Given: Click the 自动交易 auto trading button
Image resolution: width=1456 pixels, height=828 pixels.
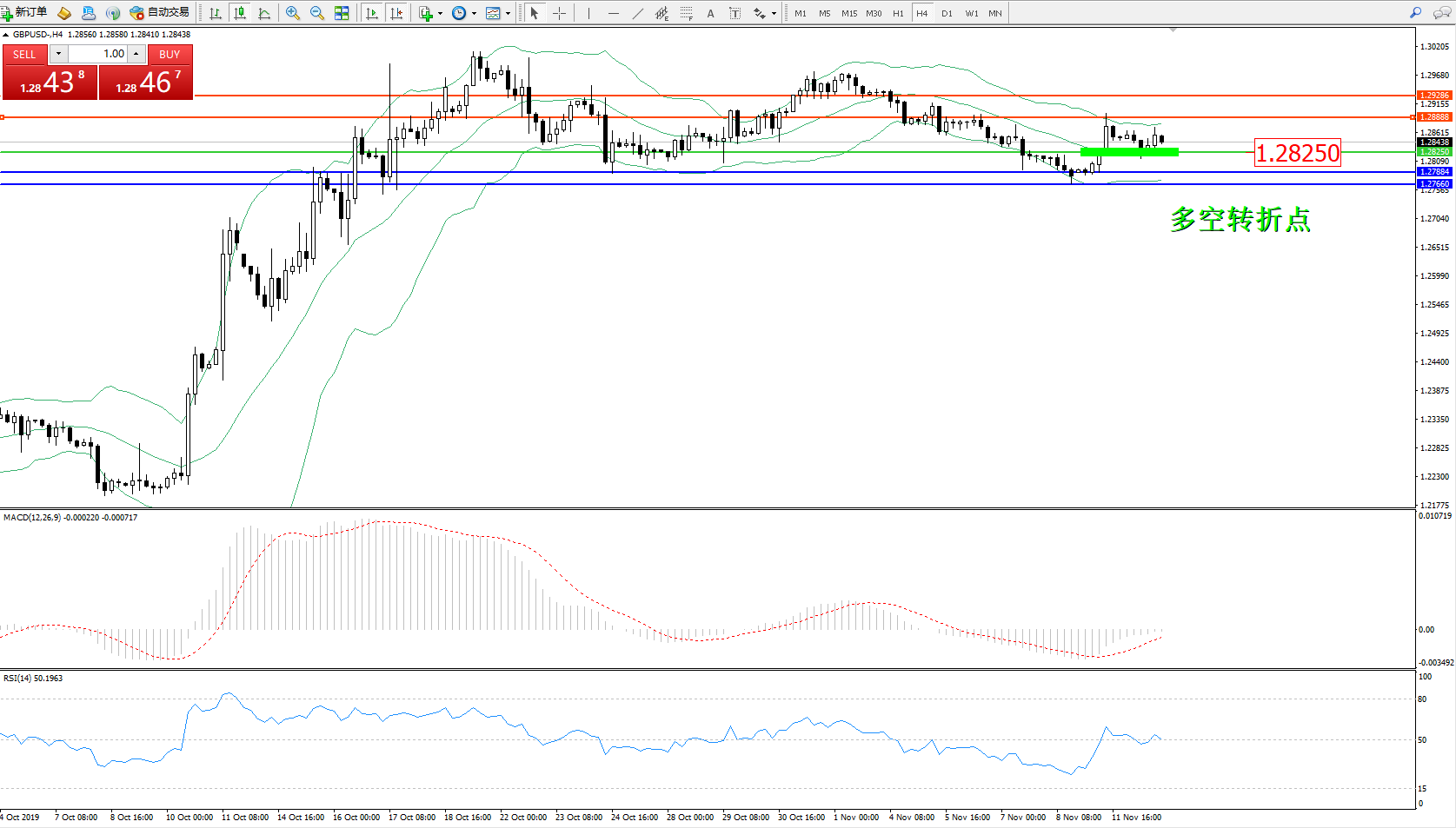Looking at the screenshot, I should coord(160,12).
